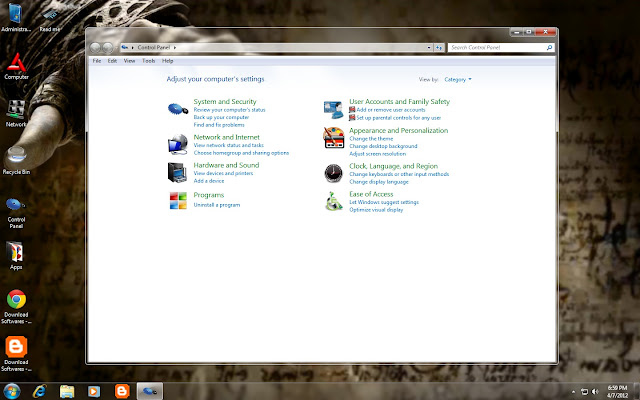Click Change keyboards or other input methods
640x400 pixels.
(399, 174)
